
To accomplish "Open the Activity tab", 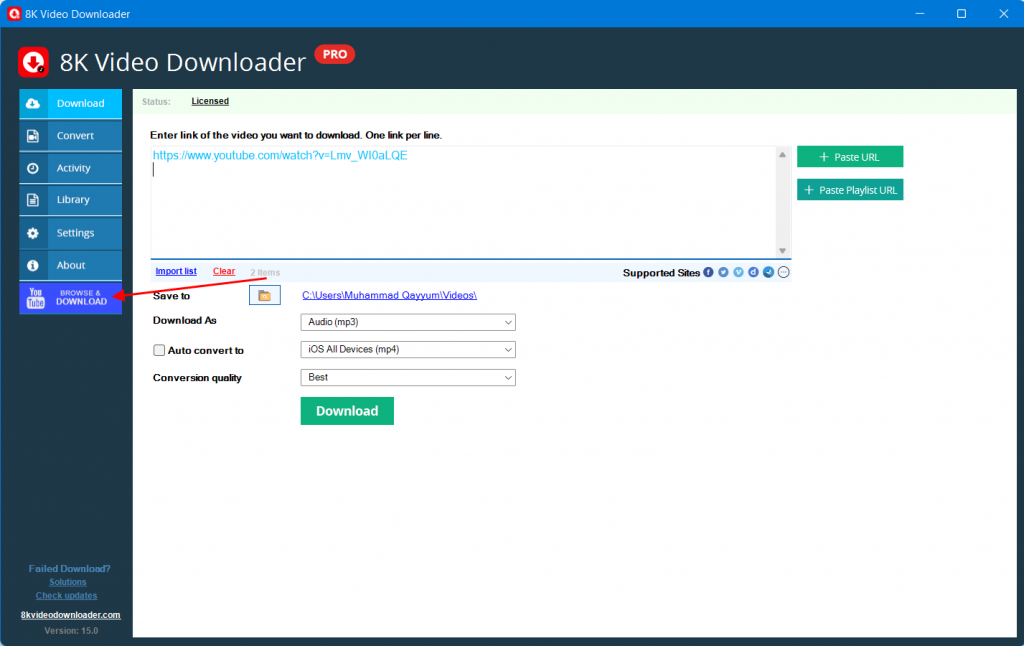I will click(71, 168).
